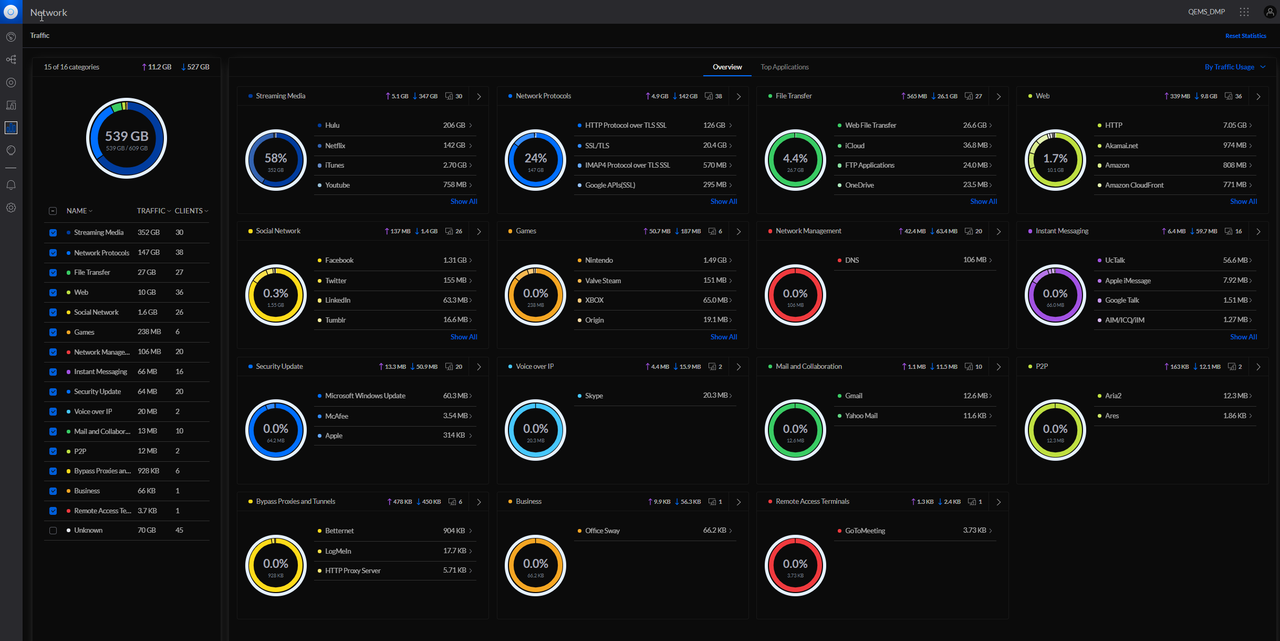Click the P2P card clients icon
1280x641 pixels.
click(1233, 367)
